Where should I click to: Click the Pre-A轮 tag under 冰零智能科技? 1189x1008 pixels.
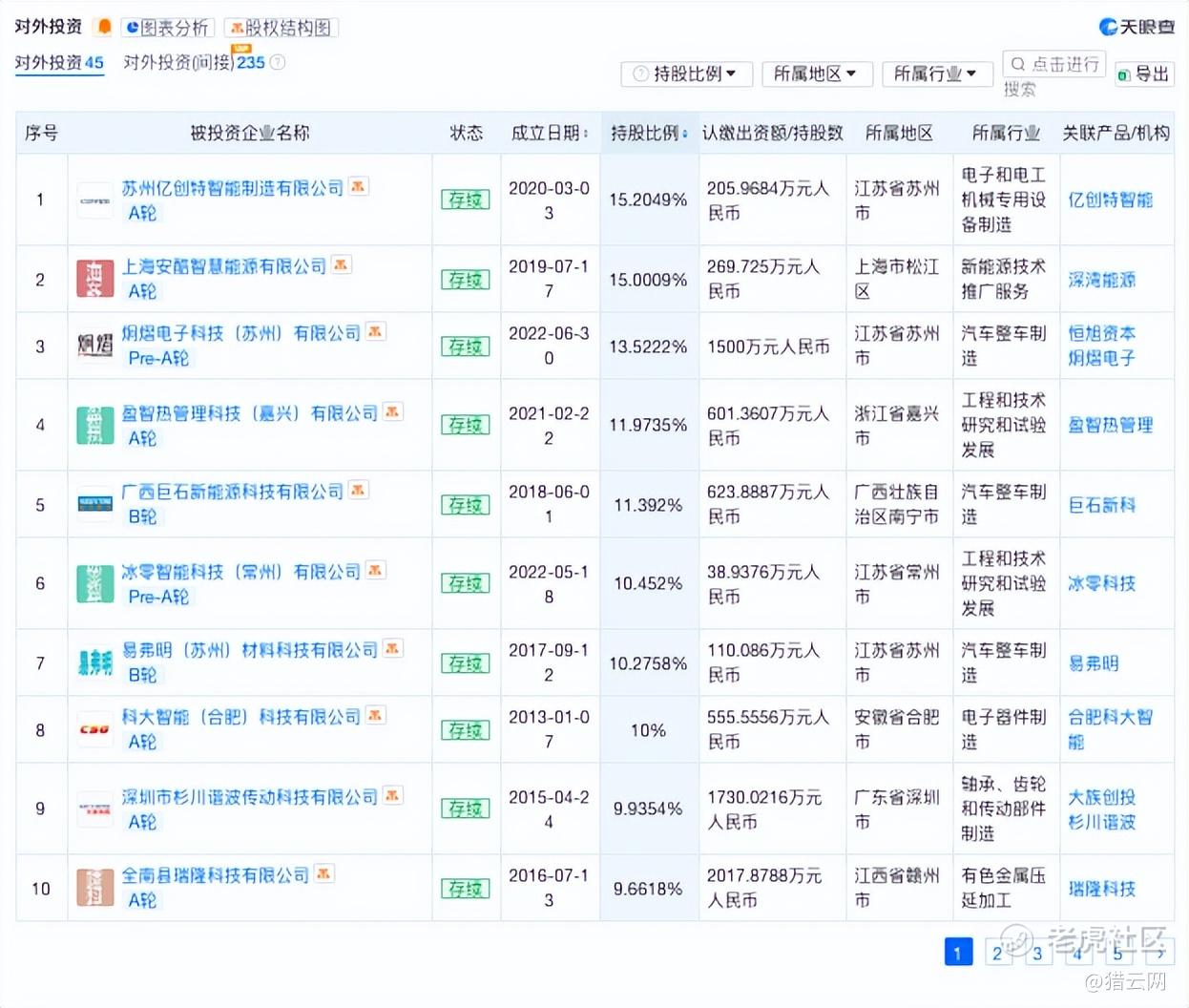point(158,597)
